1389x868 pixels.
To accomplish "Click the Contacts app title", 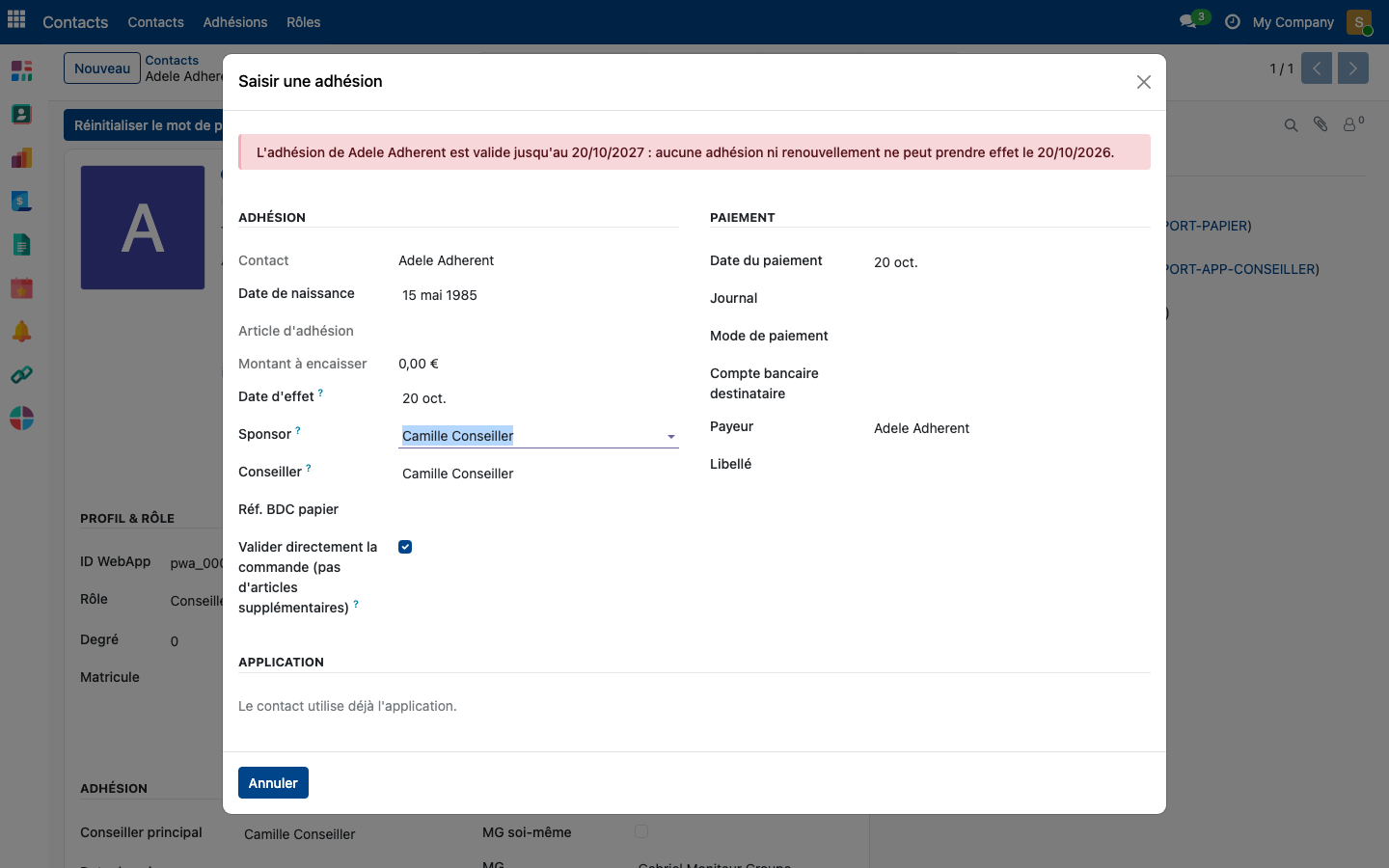I will [75, 22].
